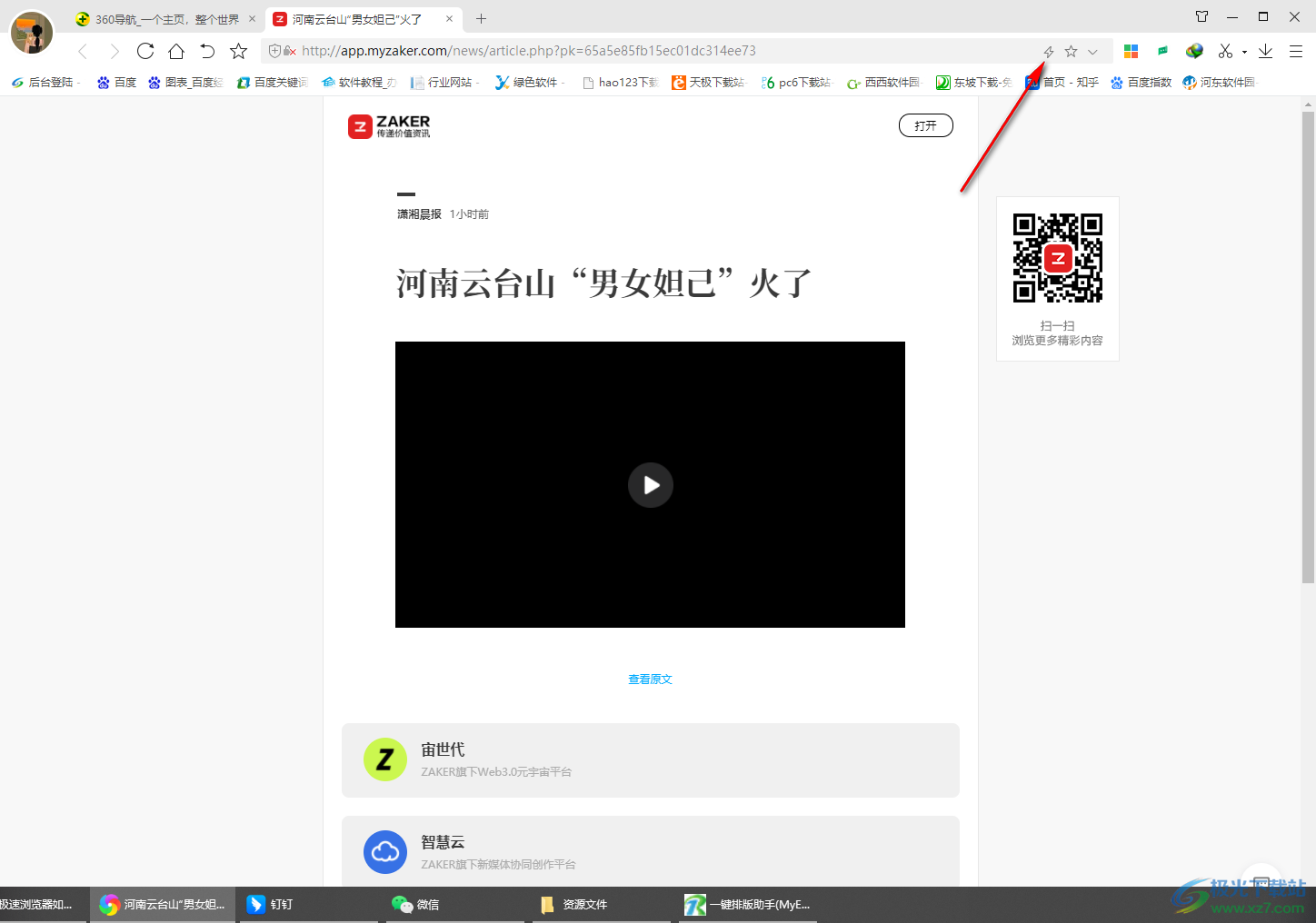Image resolution: width=1316 pixels, height=923 pixels.
Task: Open the 百度关键词 bookmark
Action: tap(272, 83)
